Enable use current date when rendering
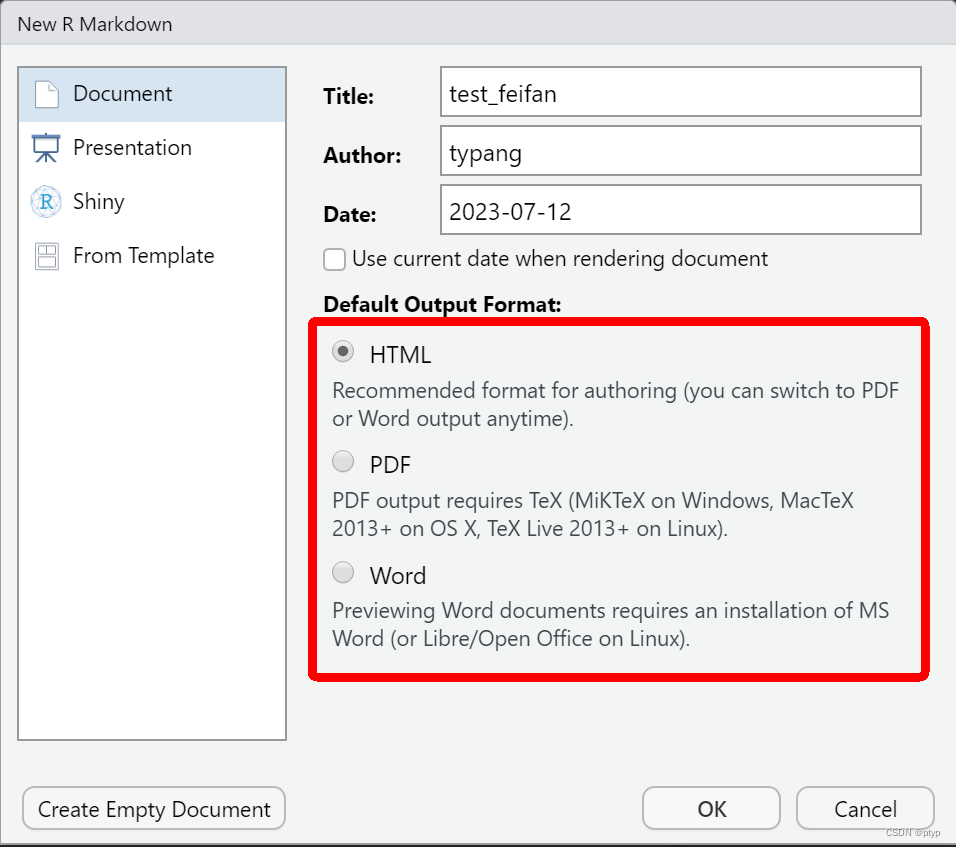 click(335, 259)
